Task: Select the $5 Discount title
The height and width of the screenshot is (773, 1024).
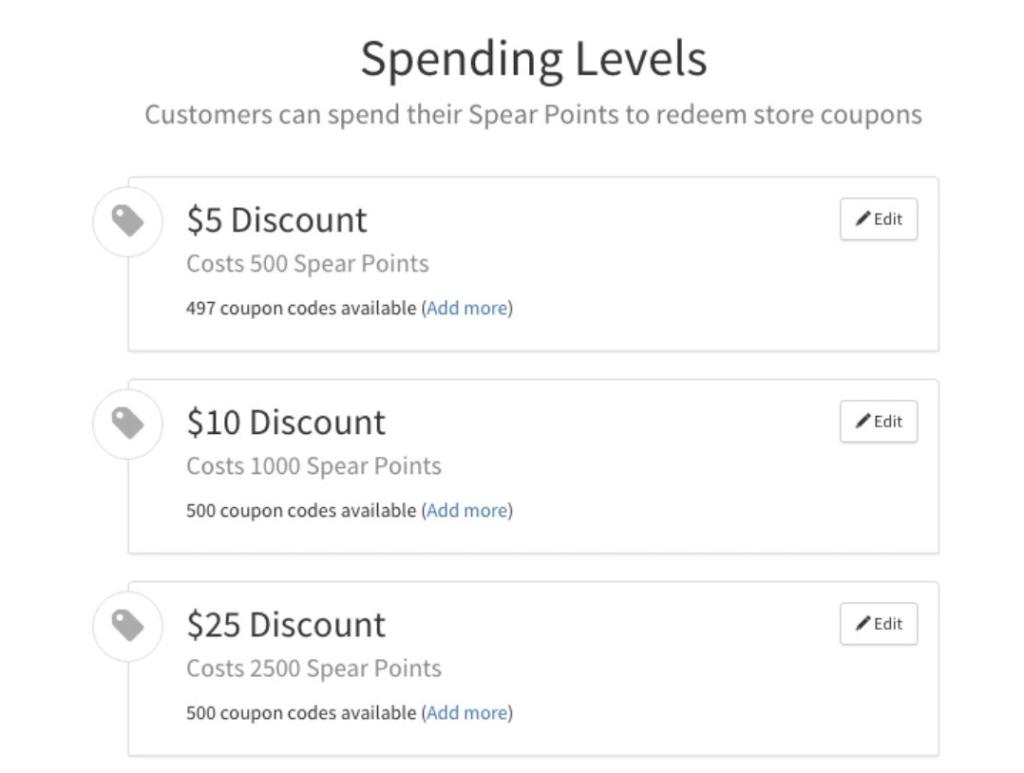Action: point(277,220)
